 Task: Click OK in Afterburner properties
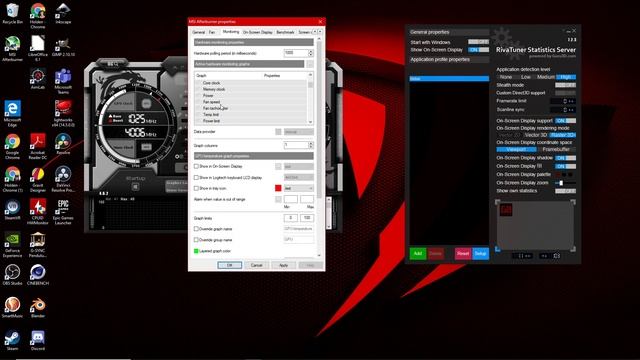(x=229, y=265)
